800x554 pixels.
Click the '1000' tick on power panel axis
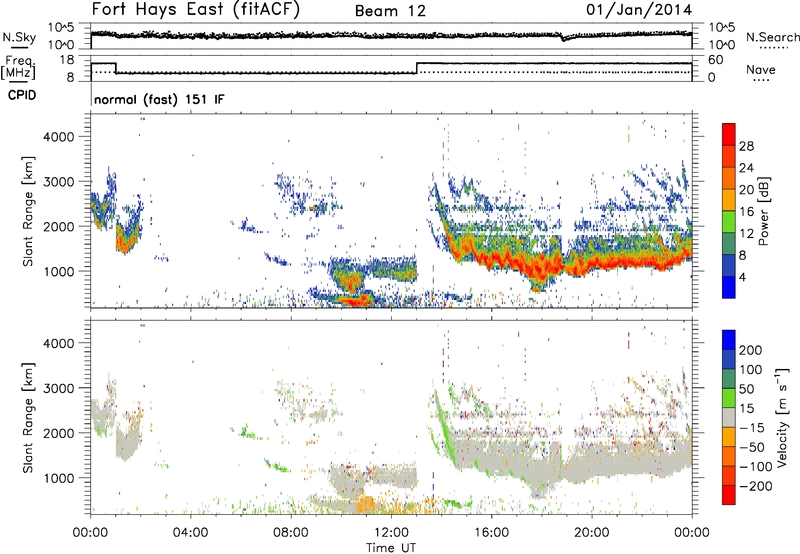pos(59,271)
